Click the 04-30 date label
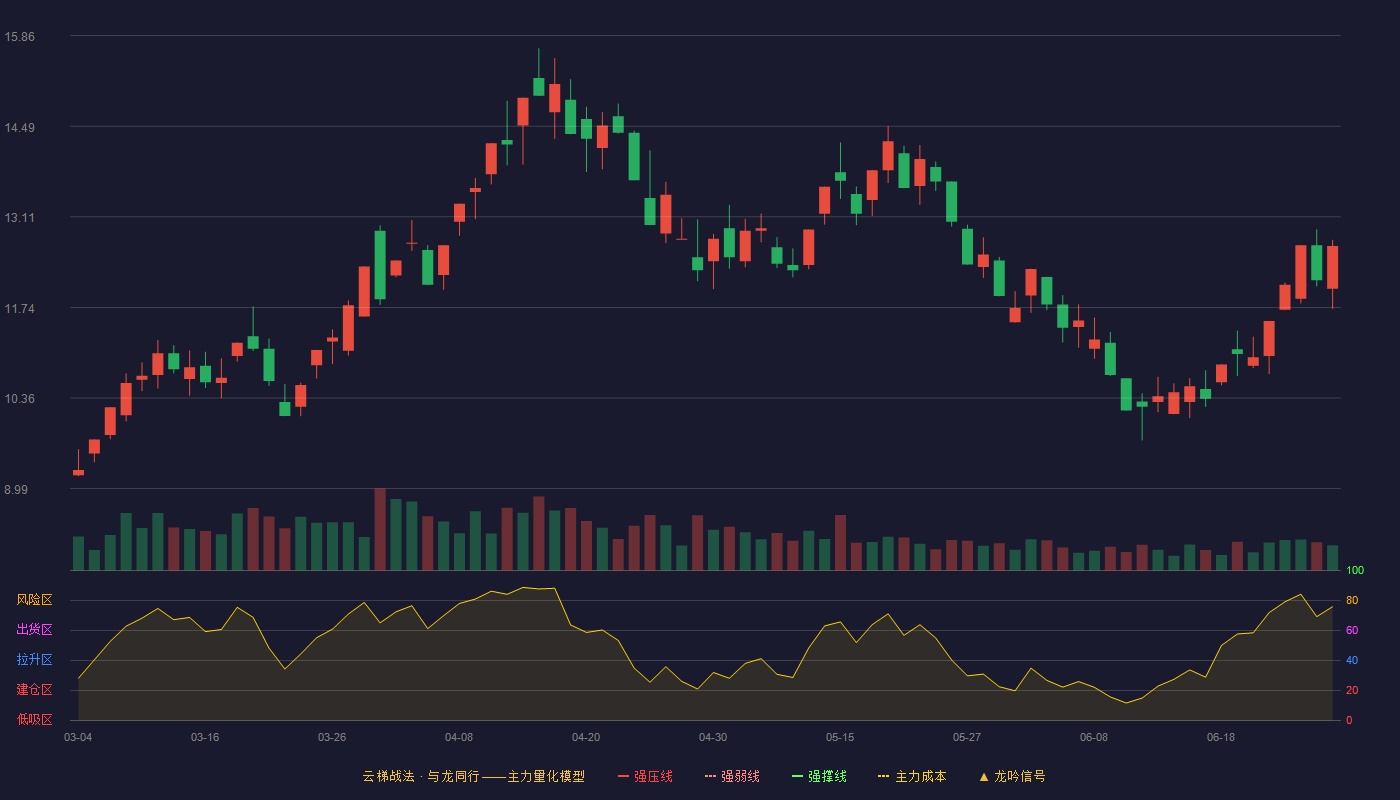Viewport: 1400px width, 800px height. pyautogui.click(x=713, y=737)
